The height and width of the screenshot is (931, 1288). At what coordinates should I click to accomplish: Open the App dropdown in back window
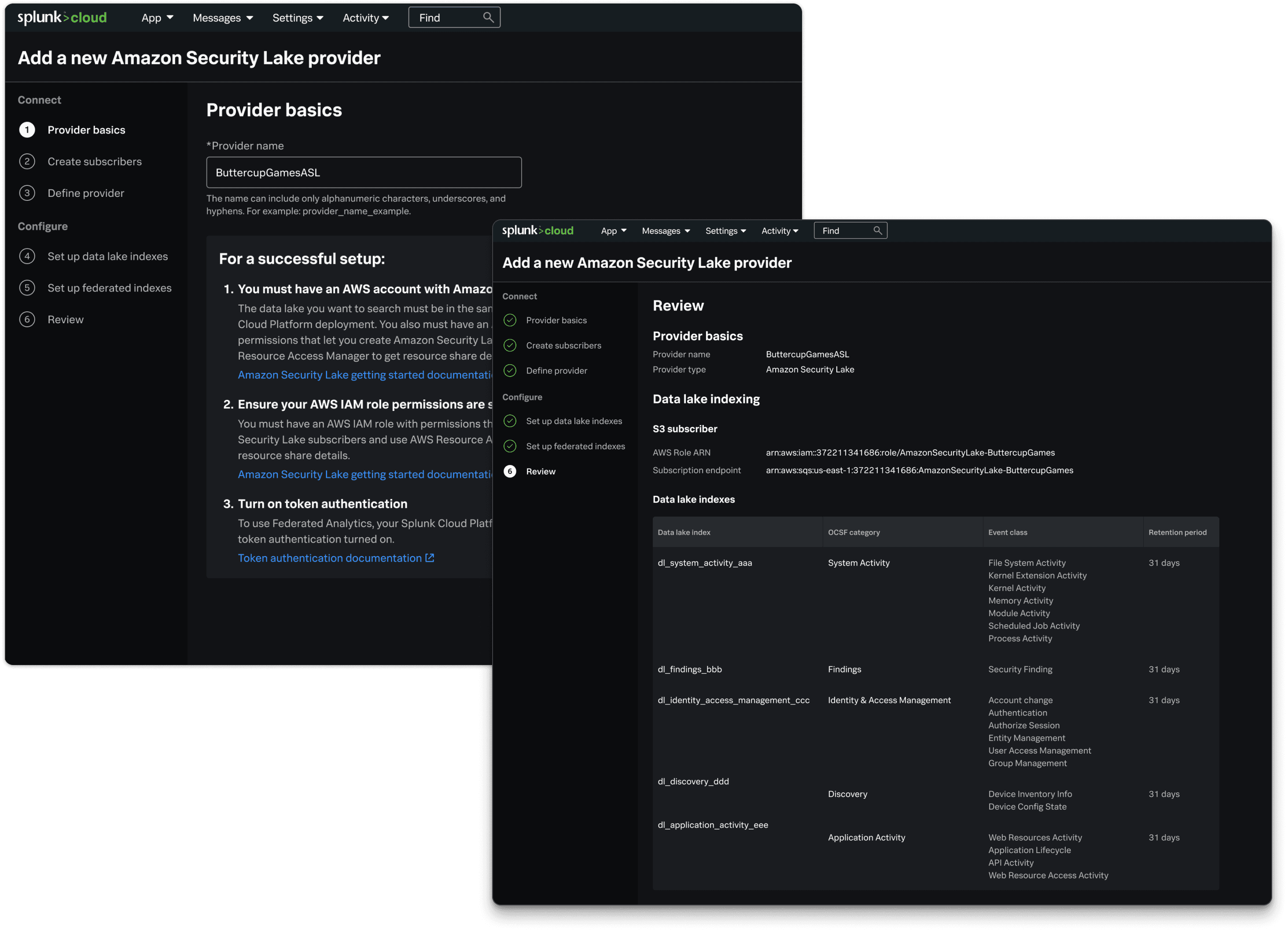tap(157, 18)
